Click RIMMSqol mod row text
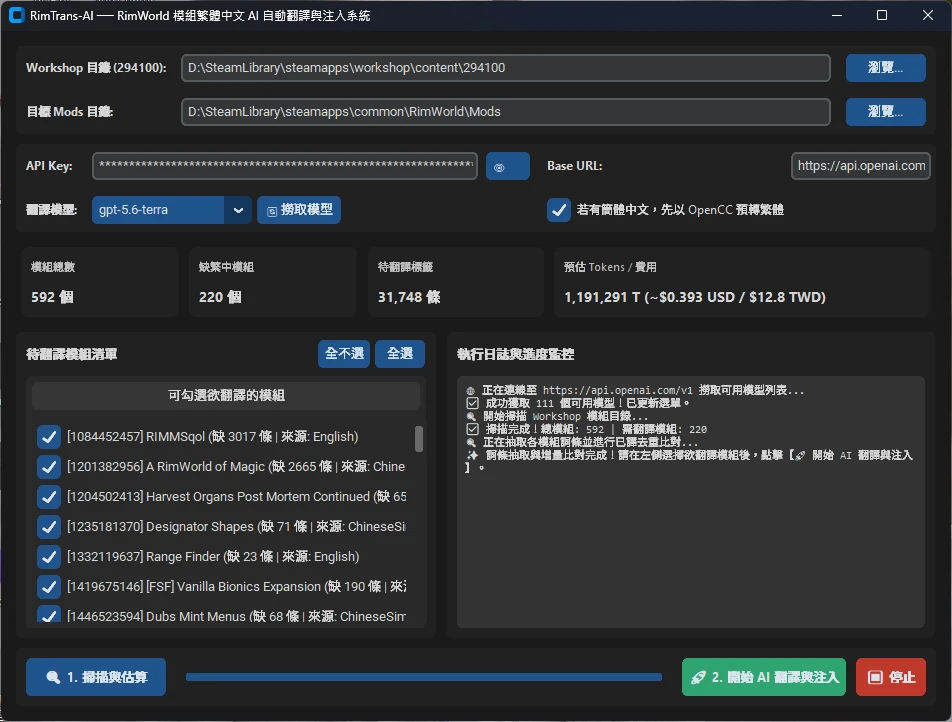This screenshot has height=722, width=952. point(212,437)
